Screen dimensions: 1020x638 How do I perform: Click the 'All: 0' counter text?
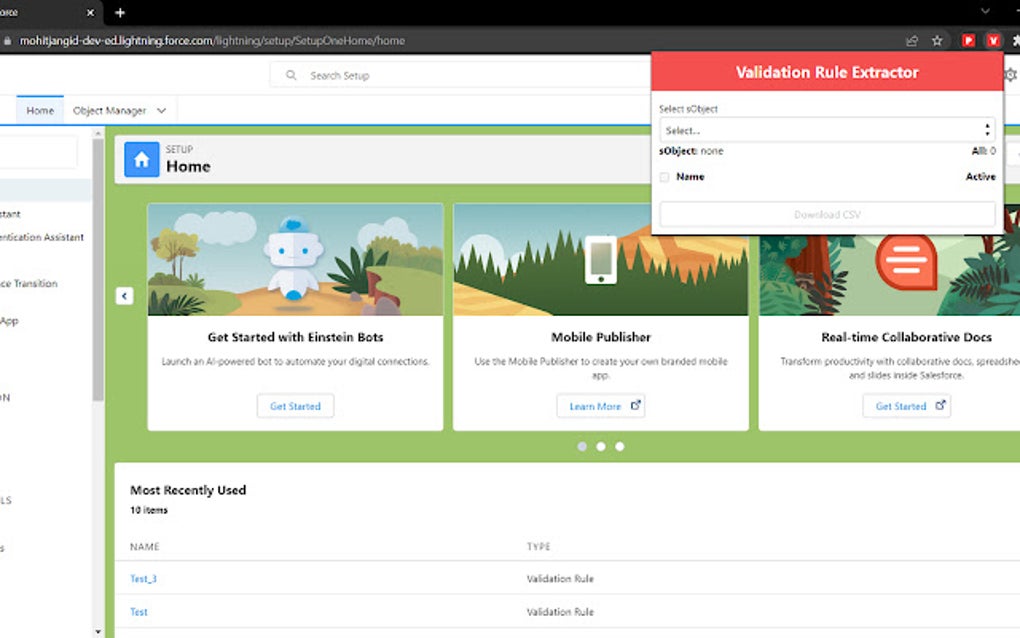click(984, 151)
